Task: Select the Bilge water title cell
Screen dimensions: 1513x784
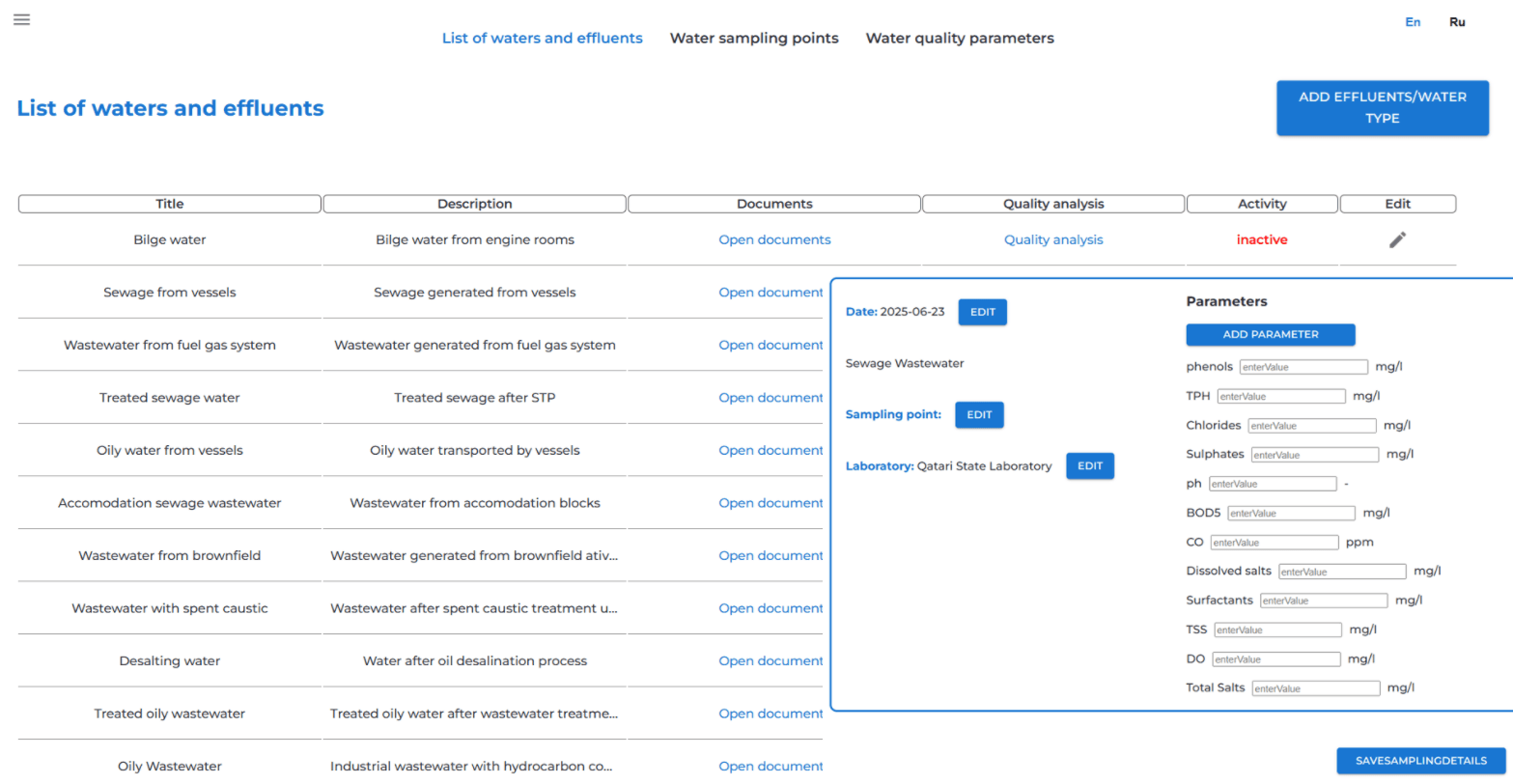Action: (x=170, y=239)
